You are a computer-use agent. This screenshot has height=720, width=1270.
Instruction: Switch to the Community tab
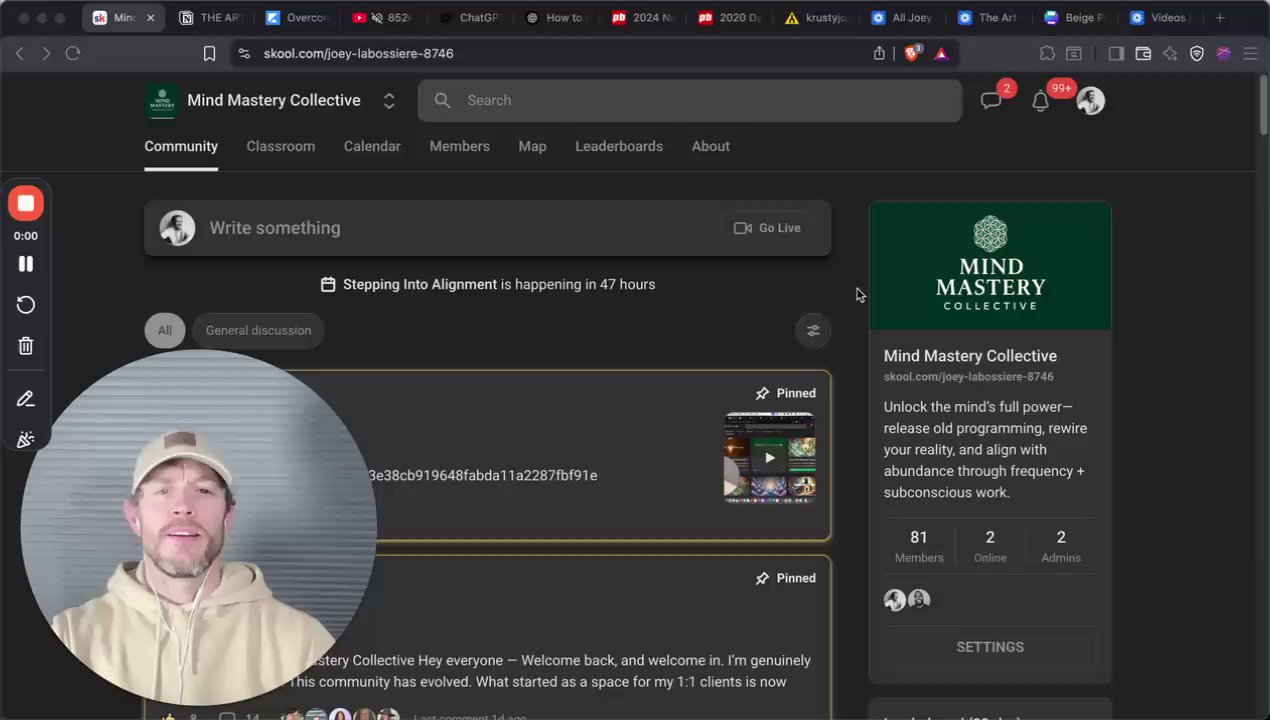pyautogui.click(x=181, y=146)
